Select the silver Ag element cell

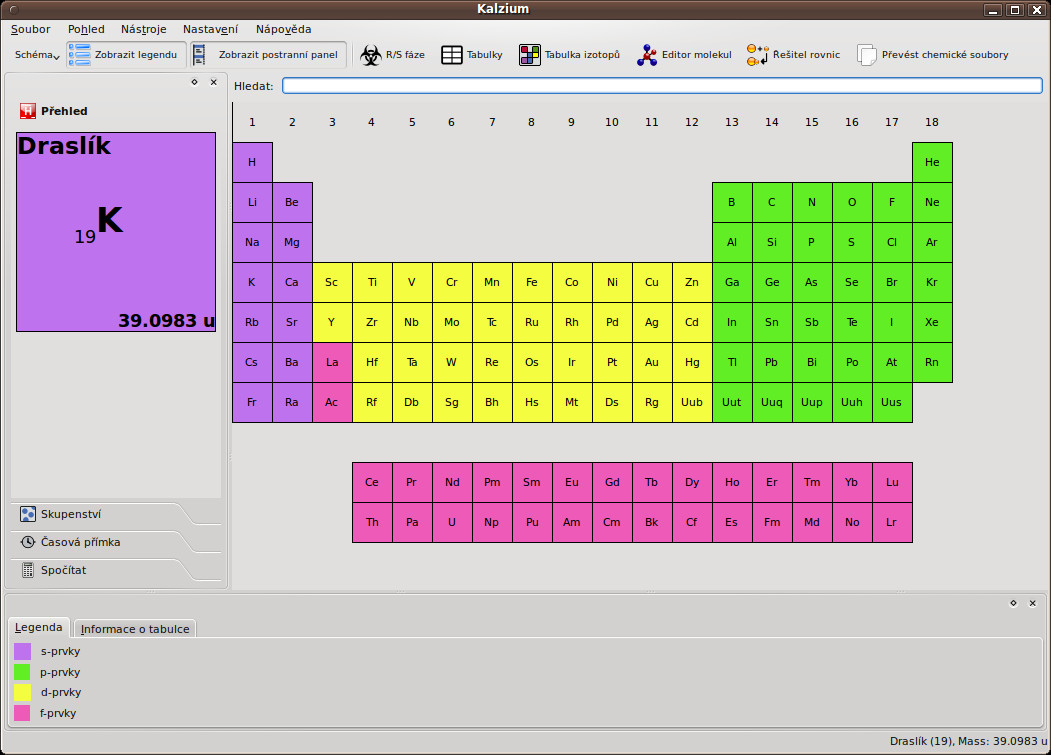point(652,323)
